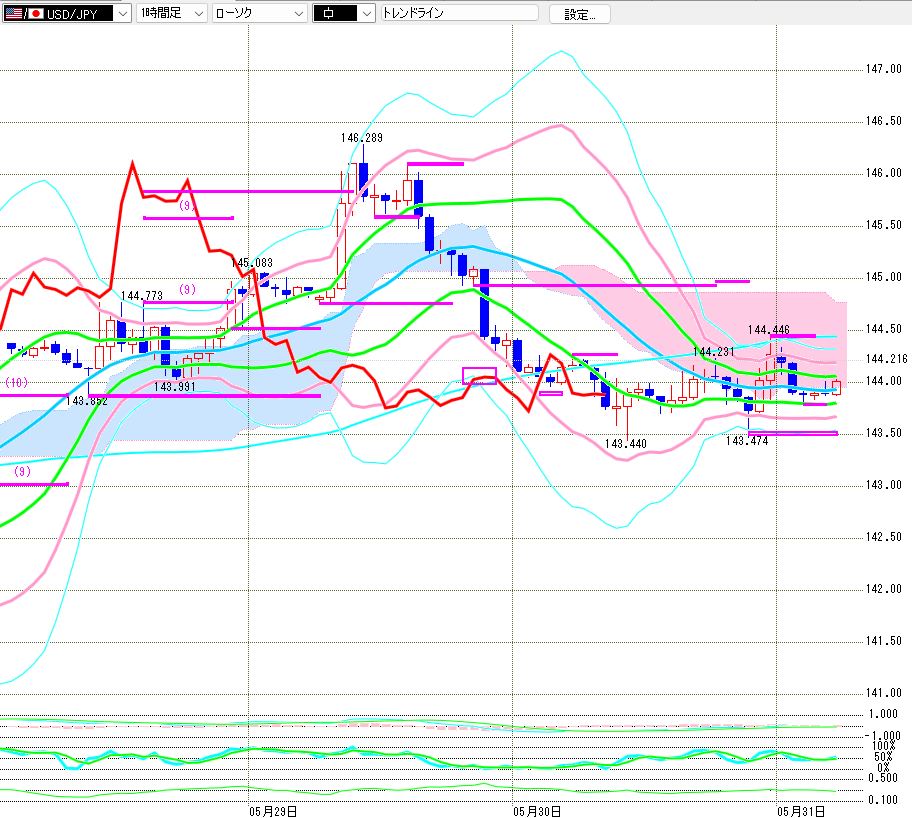Viewport: 912px width, 818px height.
Task: Click the (10) magenta count label
Action: coord(17,382)
